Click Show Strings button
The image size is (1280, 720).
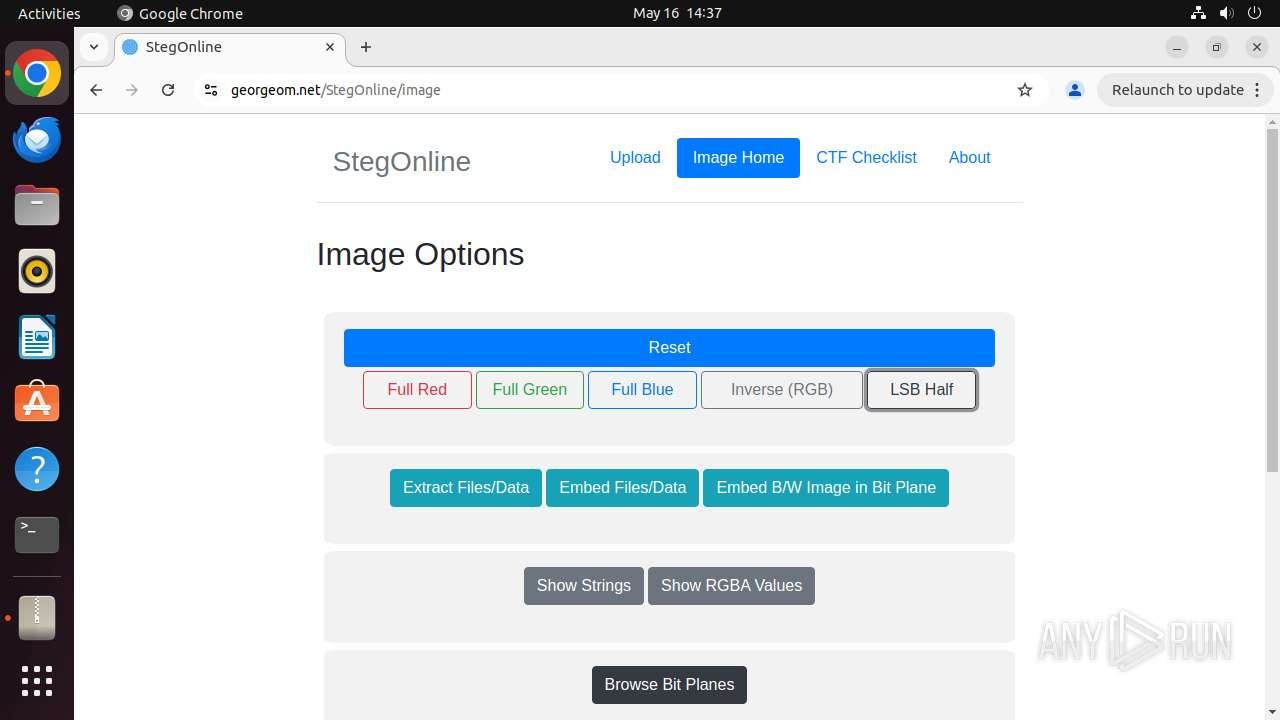tap(584, 586)
